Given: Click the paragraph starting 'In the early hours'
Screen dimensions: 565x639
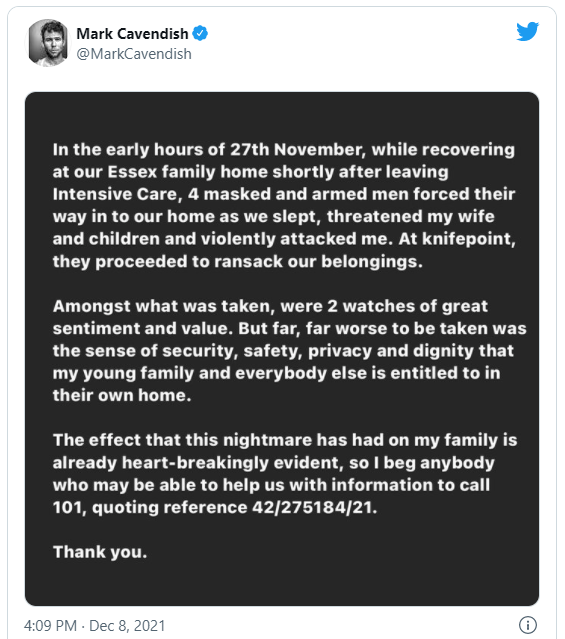Looking at the screenshot, I should tap(284, 205).
